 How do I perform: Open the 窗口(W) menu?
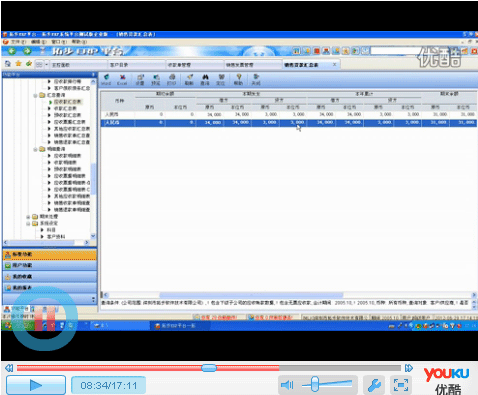click(59, 42)
